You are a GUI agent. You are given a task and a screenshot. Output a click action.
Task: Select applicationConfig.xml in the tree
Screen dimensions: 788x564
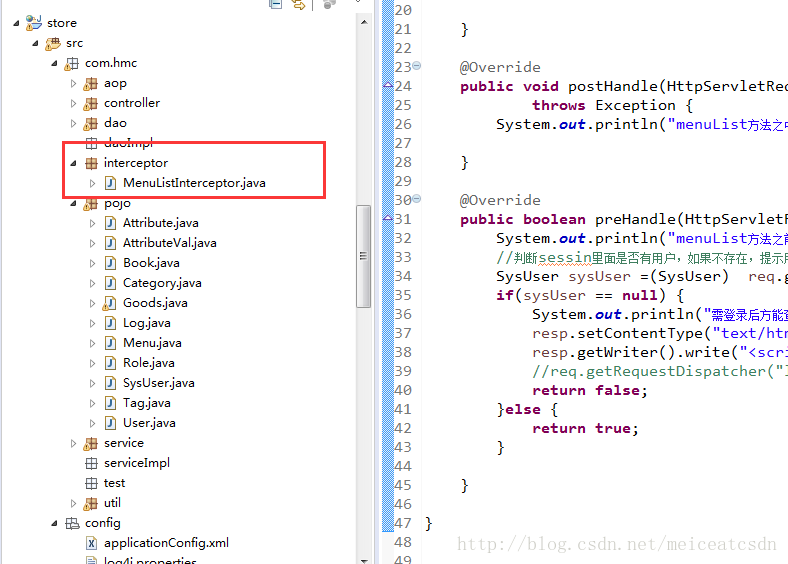click(166, 543)
